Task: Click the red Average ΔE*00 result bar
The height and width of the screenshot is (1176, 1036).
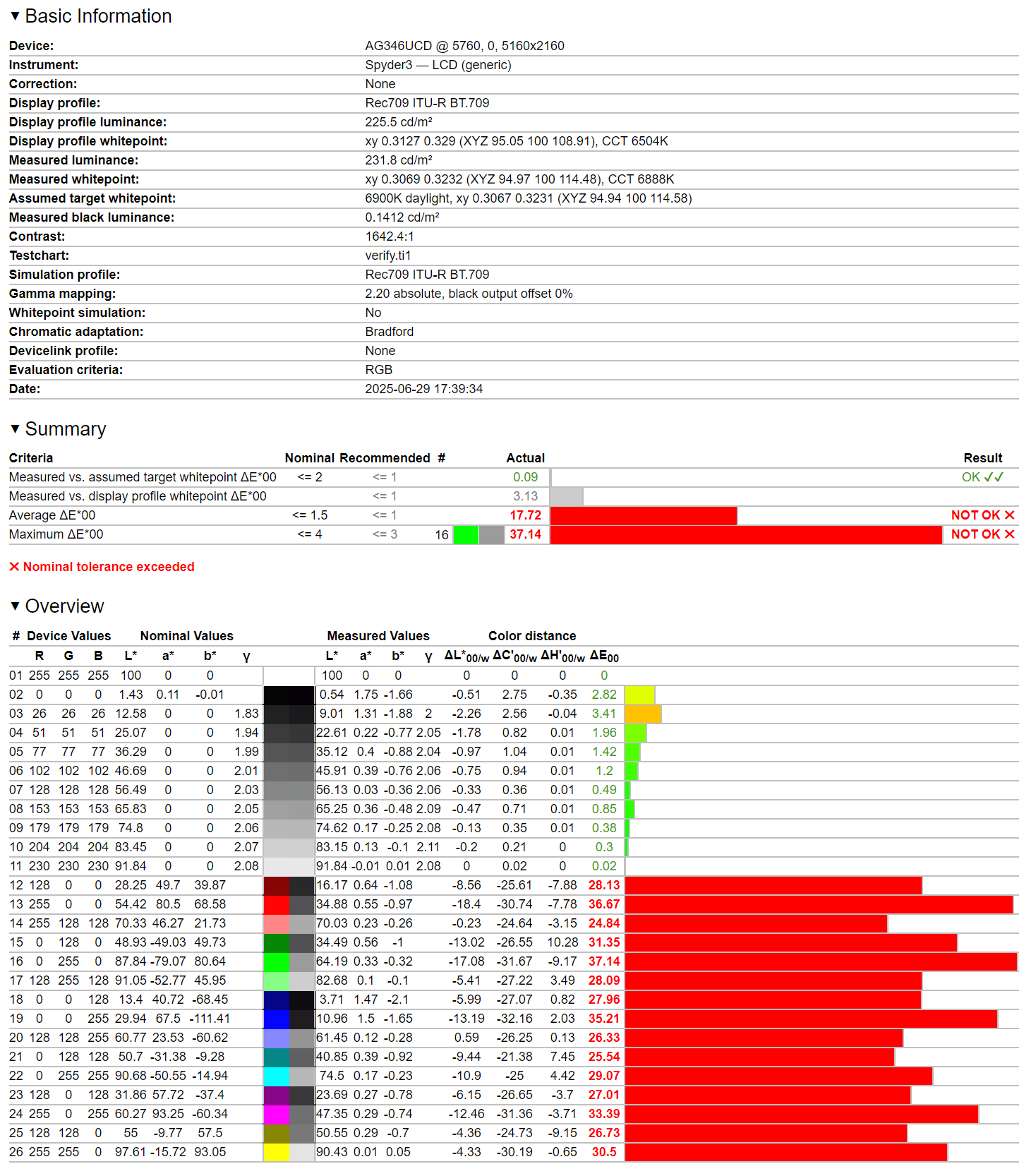Action: tap(643, 516)
